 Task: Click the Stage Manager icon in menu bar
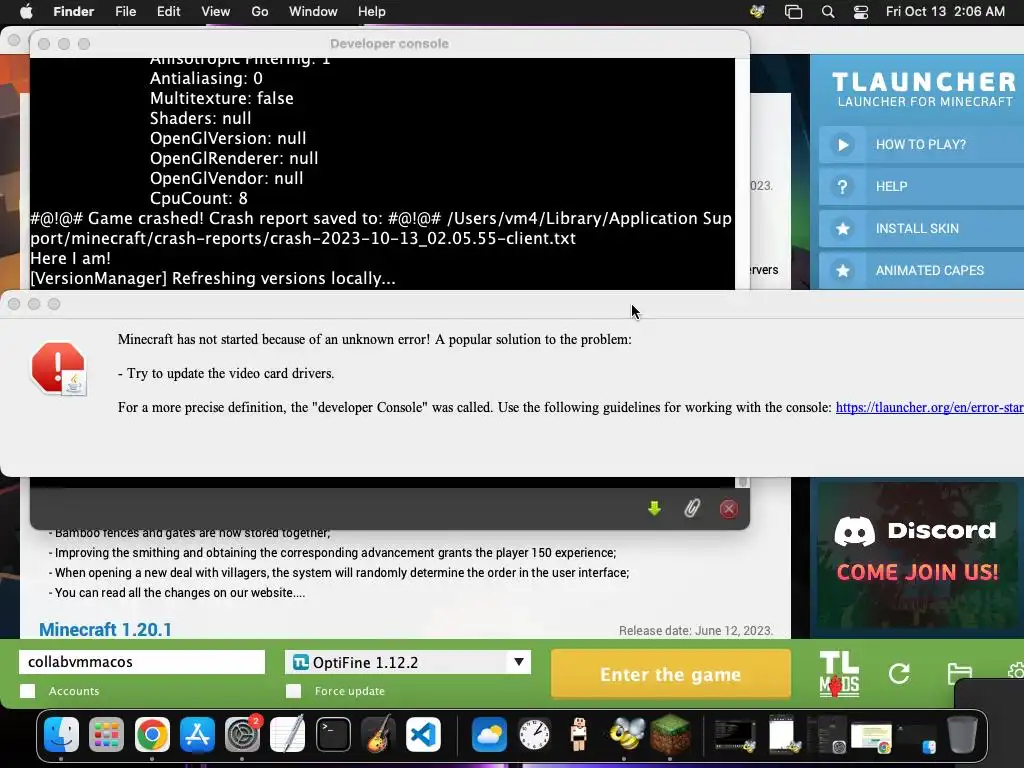[793, 12]
